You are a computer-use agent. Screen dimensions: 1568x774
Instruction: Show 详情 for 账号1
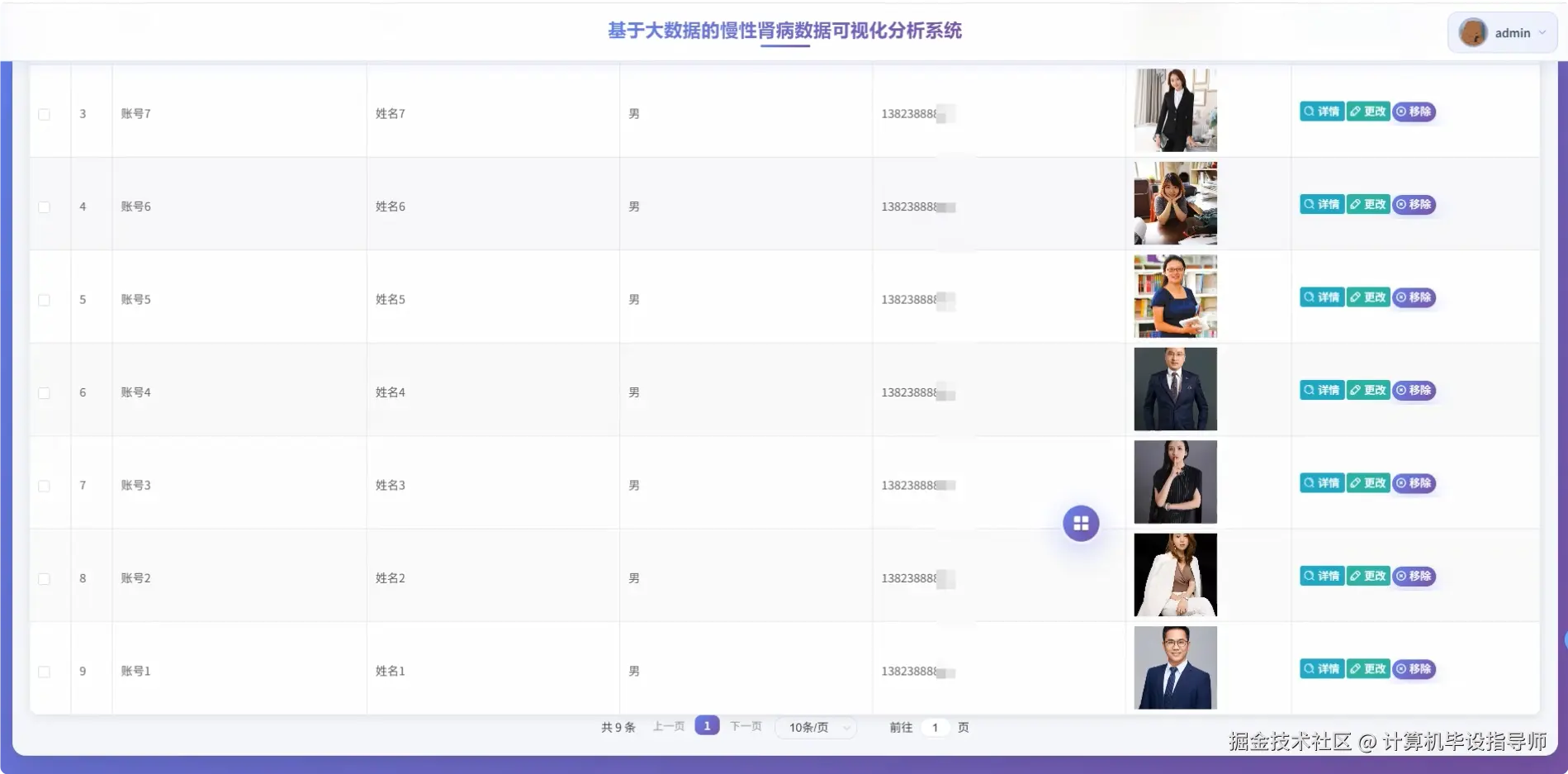click(x=1322, y=669)
